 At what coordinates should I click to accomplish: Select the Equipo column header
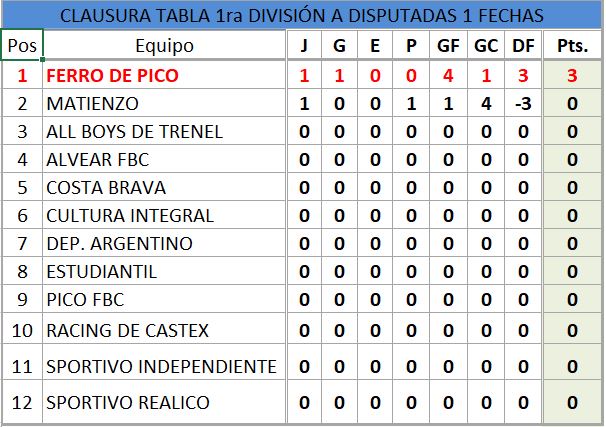pos(164,46)
